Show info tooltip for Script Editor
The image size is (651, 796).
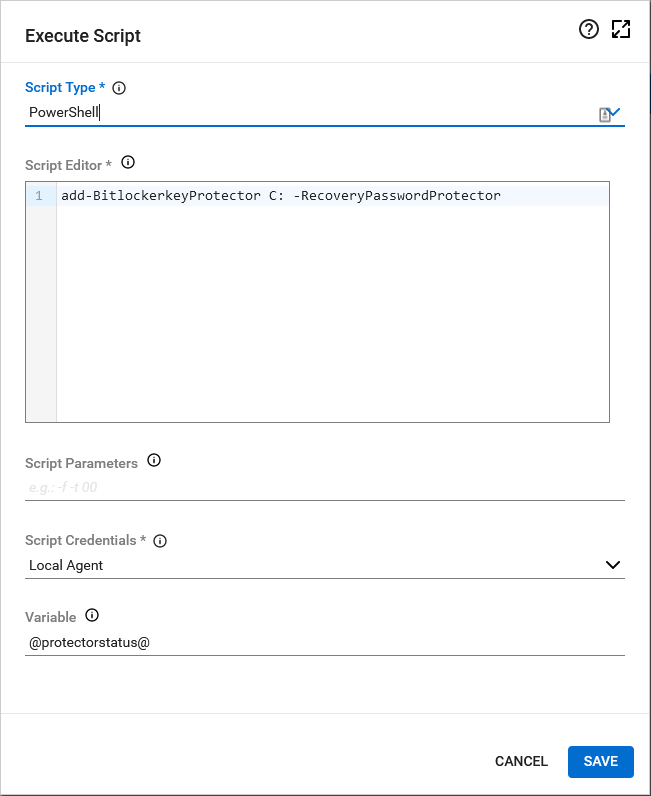(127, 162)
